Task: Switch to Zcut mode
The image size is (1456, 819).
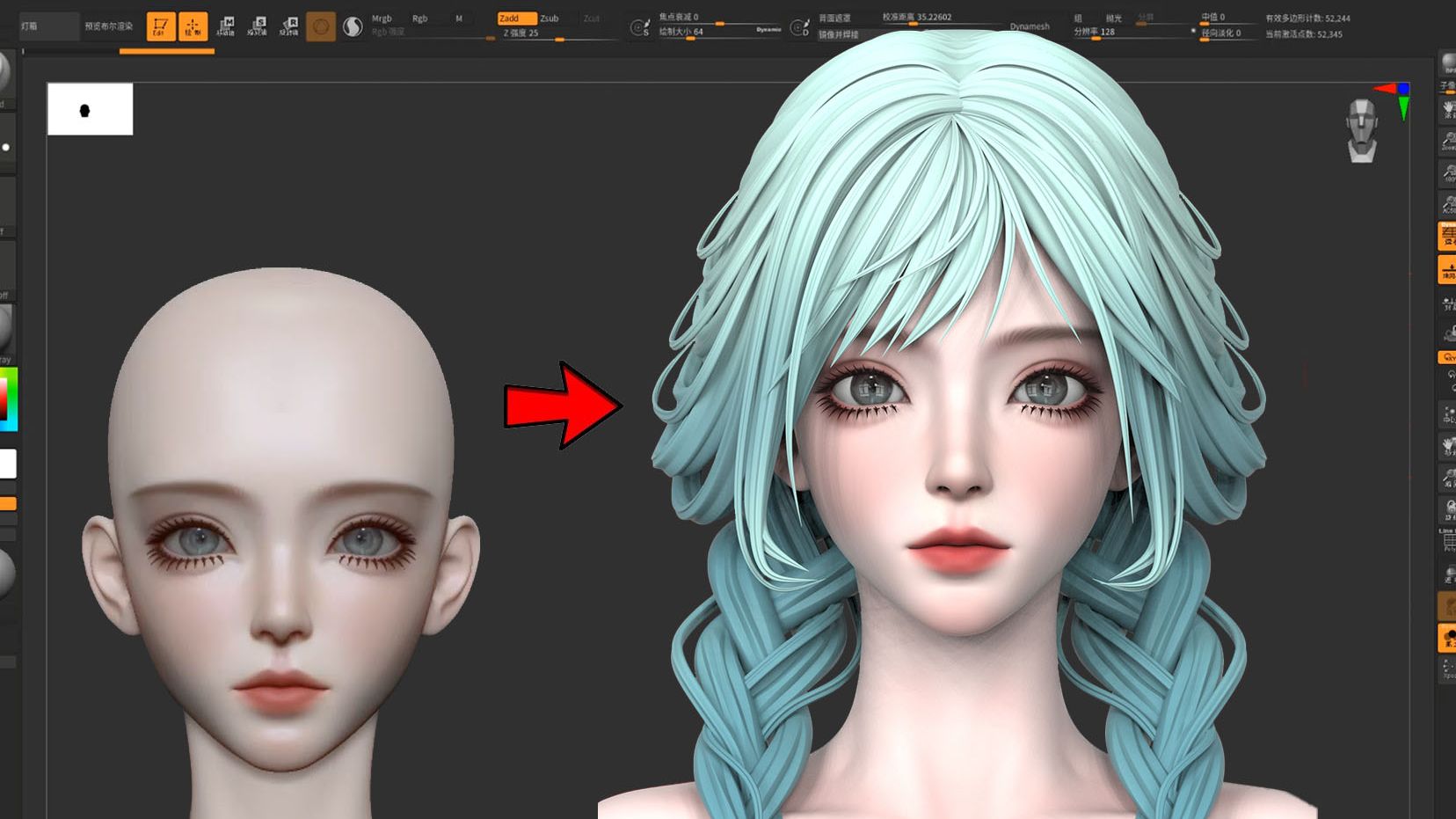Action: 592,18
